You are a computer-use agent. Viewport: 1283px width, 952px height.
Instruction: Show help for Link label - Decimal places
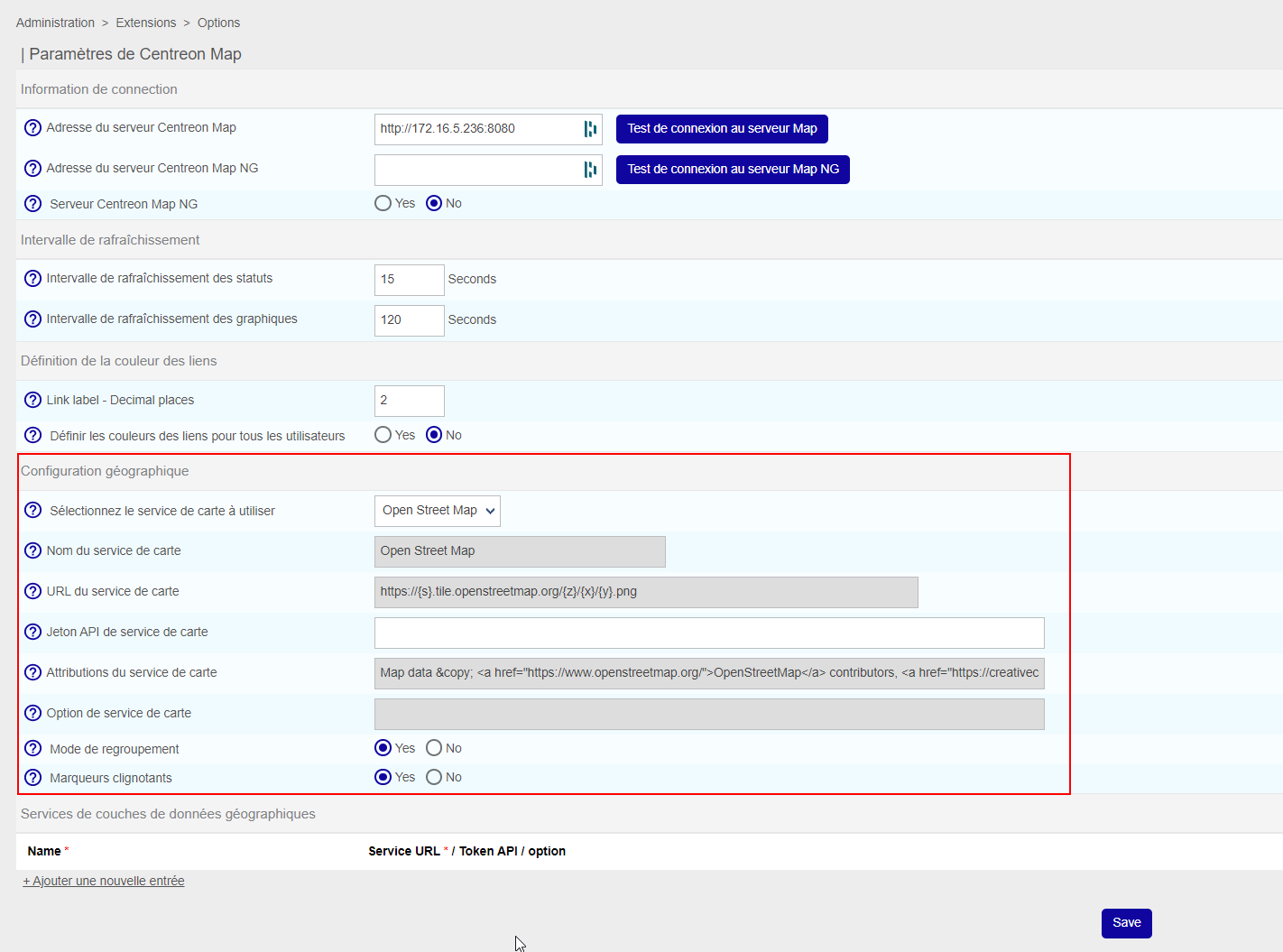click(x=32, y=400)
